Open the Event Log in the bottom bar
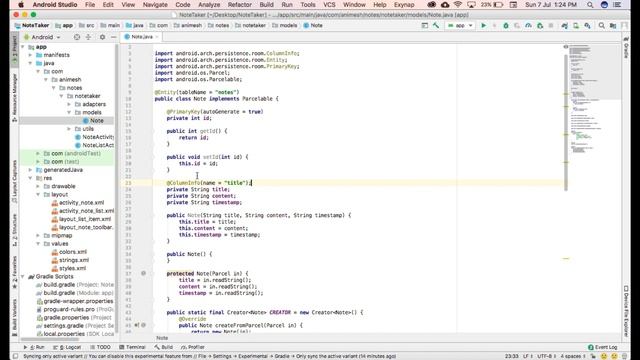The image size is (640, 360). pyautogui.click(x=602, y=347)
